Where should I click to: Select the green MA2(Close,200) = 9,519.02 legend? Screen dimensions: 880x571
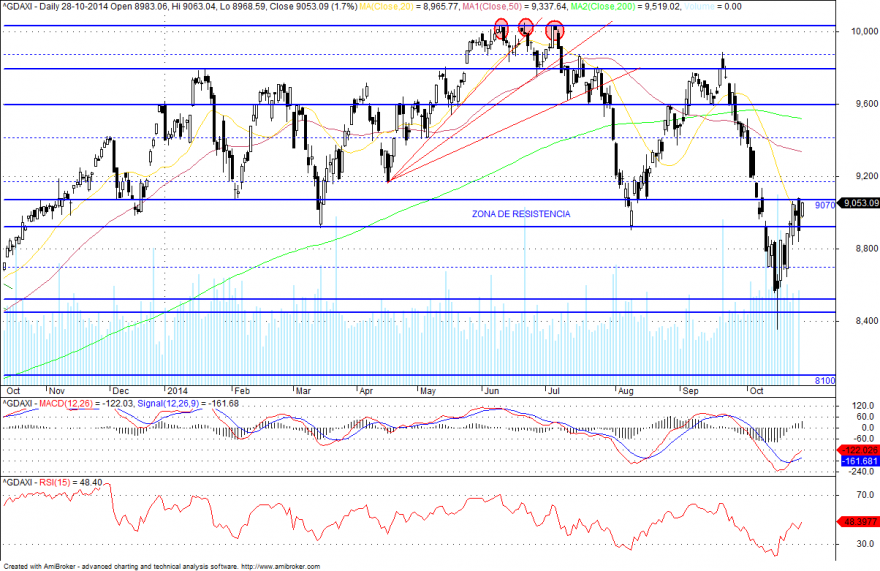[625, 7]
